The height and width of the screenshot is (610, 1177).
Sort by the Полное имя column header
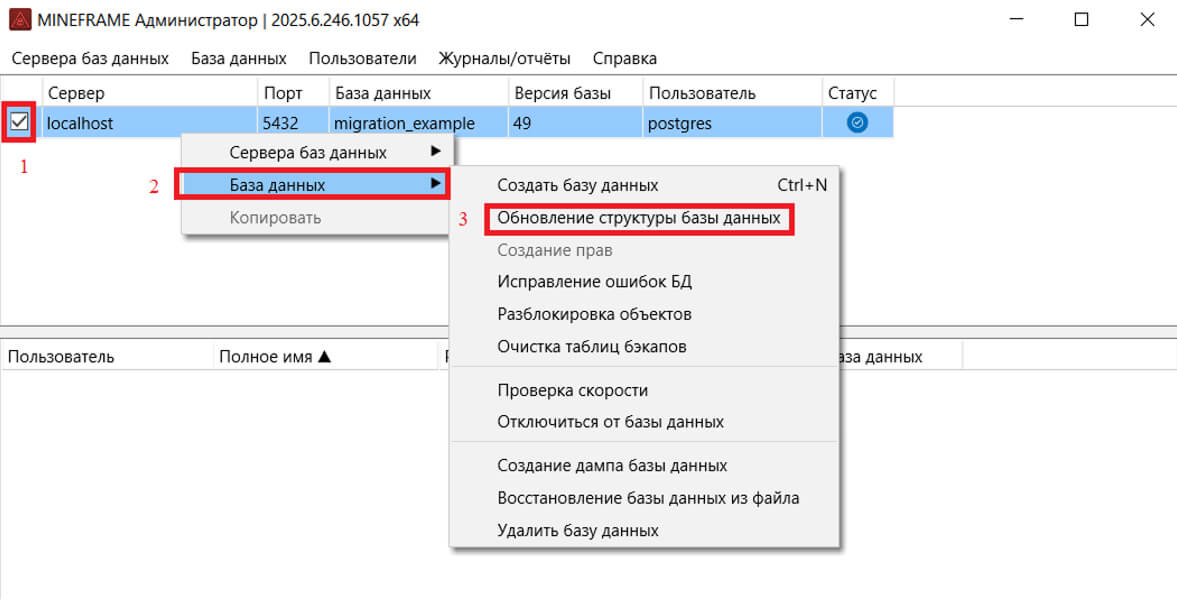coord(325,356)
